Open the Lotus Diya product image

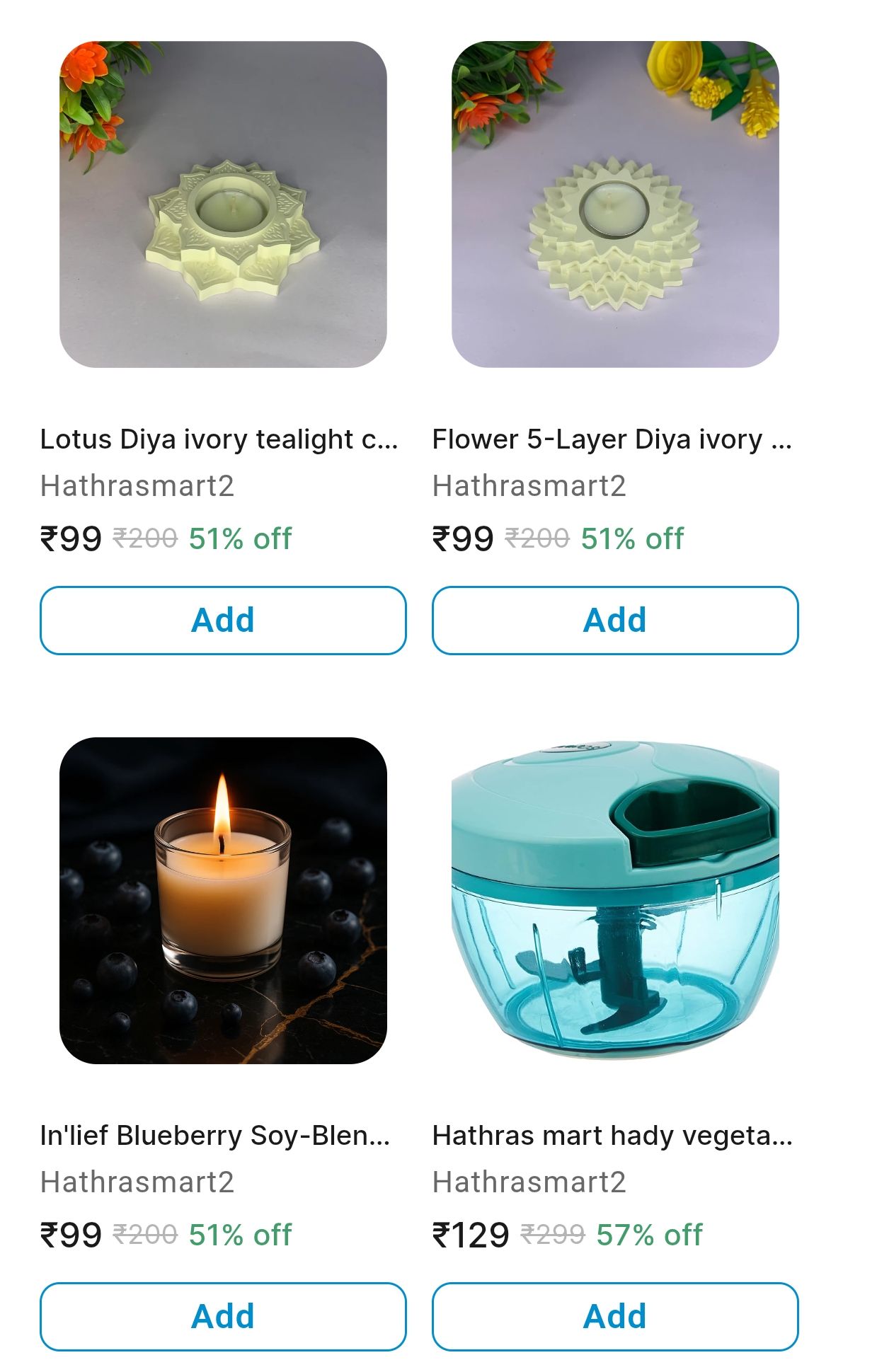[x=223, y=204]
